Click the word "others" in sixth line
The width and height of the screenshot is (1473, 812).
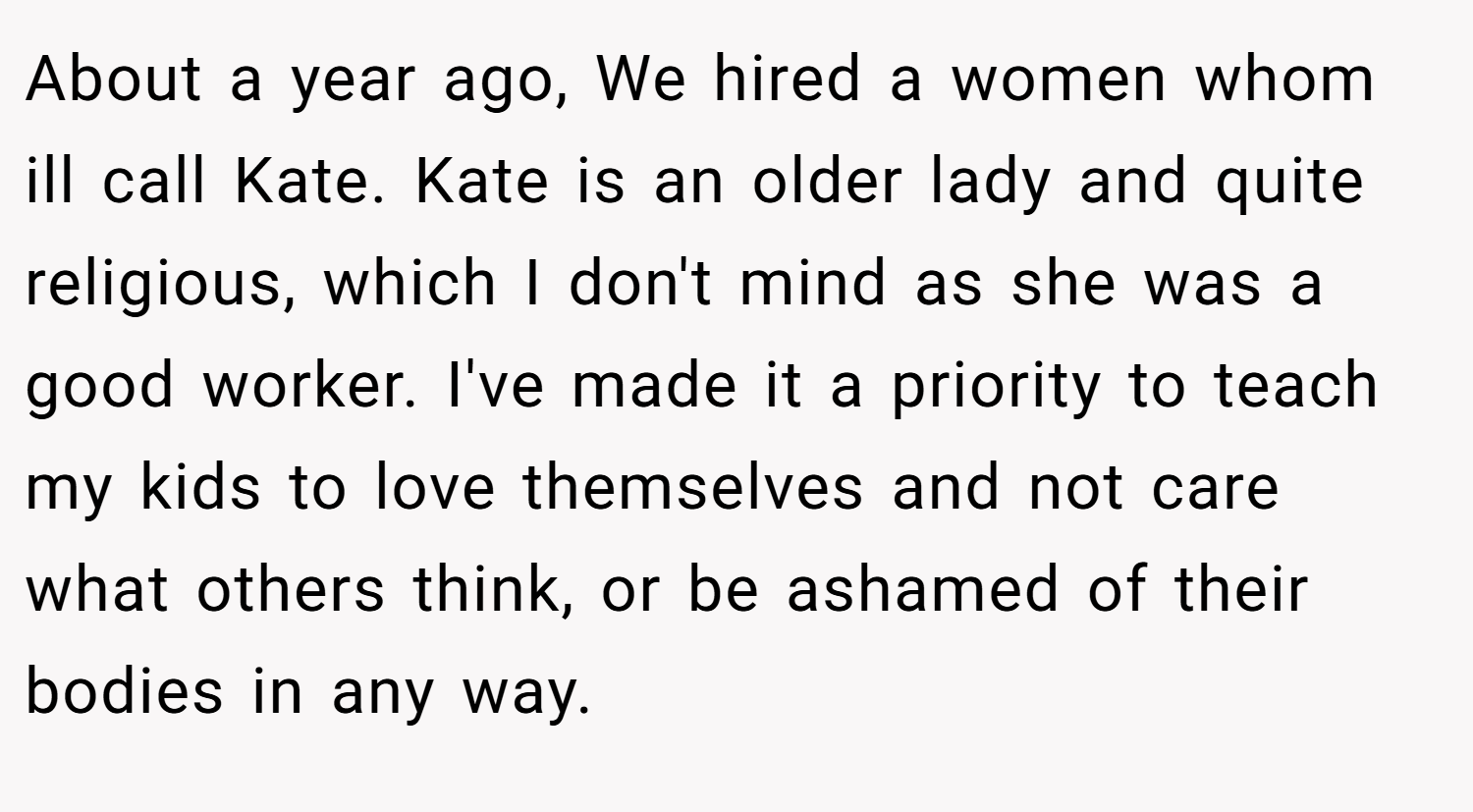click(291, 588)
